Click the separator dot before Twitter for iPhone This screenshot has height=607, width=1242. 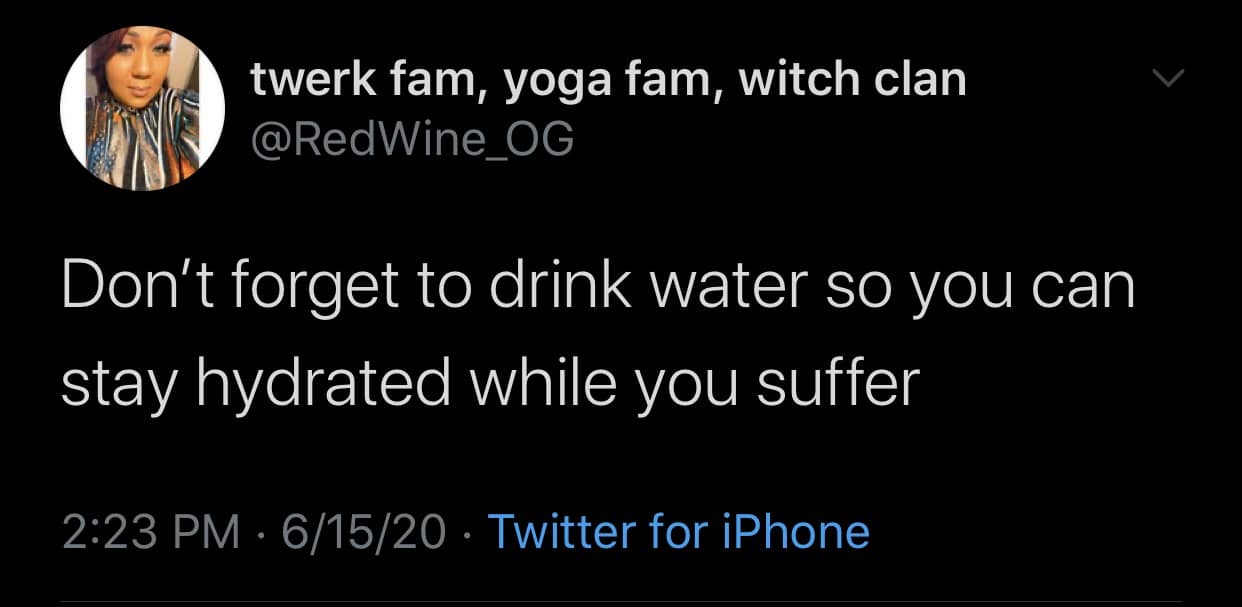[470, 532]
